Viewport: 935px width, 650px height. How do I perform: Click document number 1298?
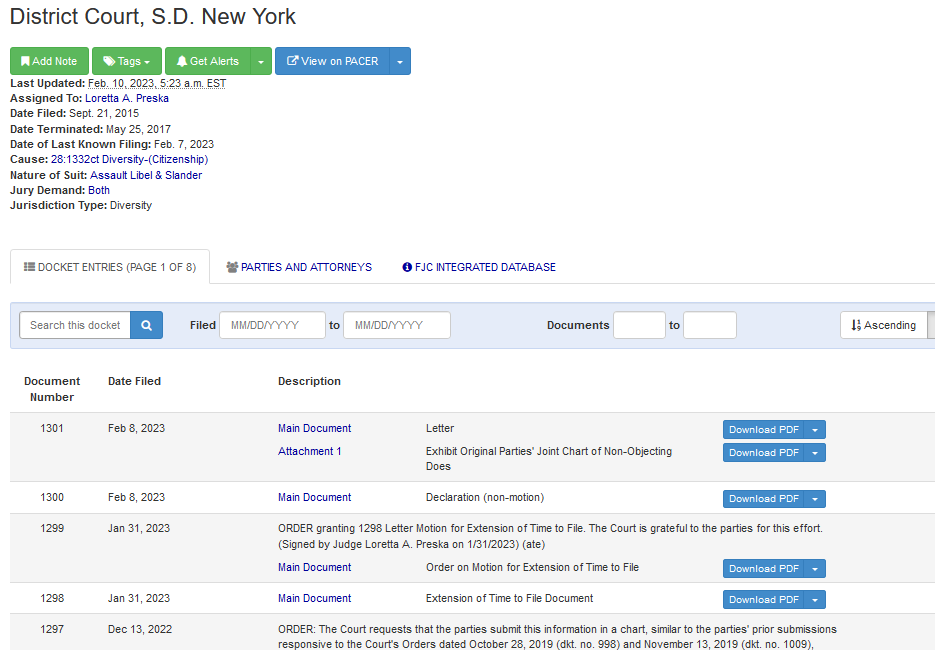click(52, 598)
